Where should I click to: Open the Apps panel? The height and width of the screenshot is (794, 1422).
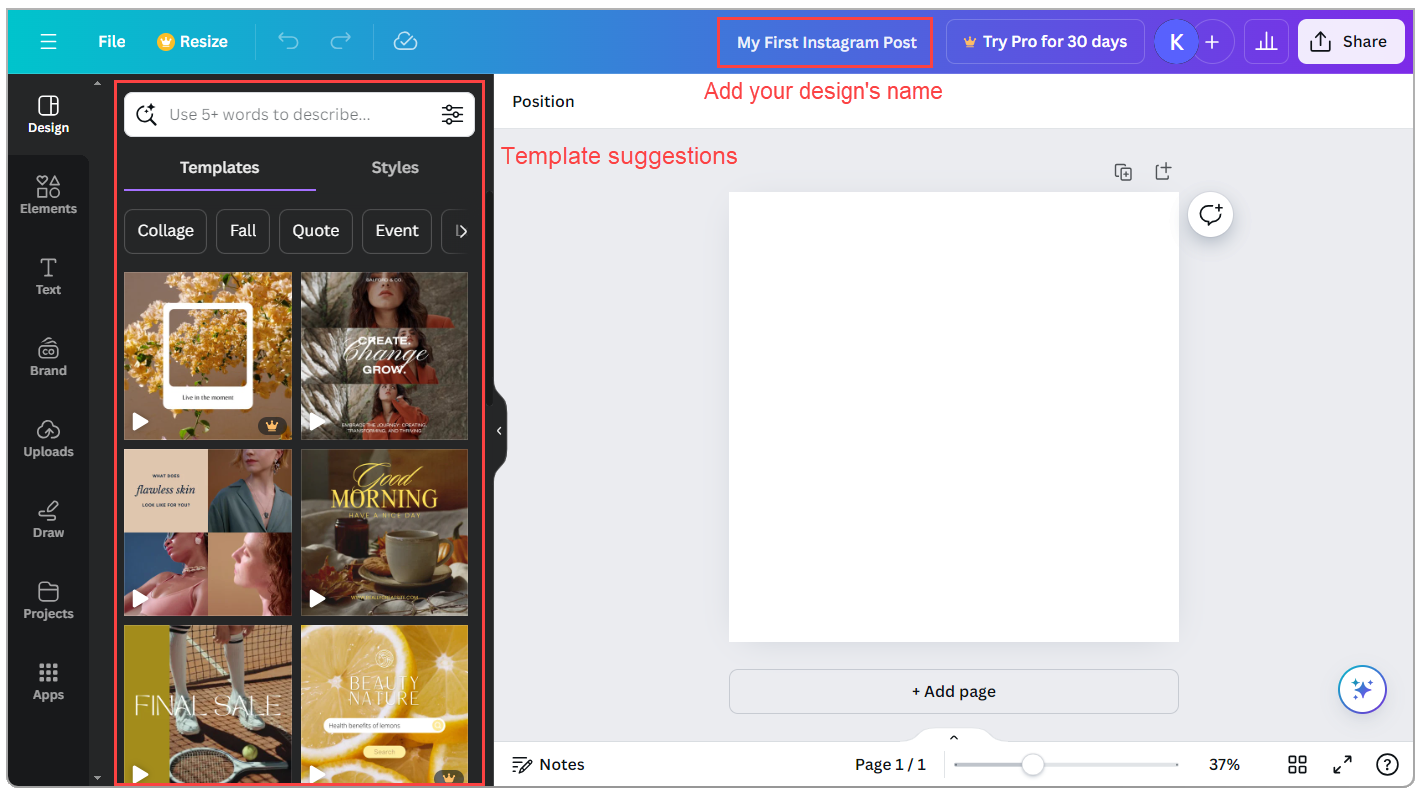48,680
